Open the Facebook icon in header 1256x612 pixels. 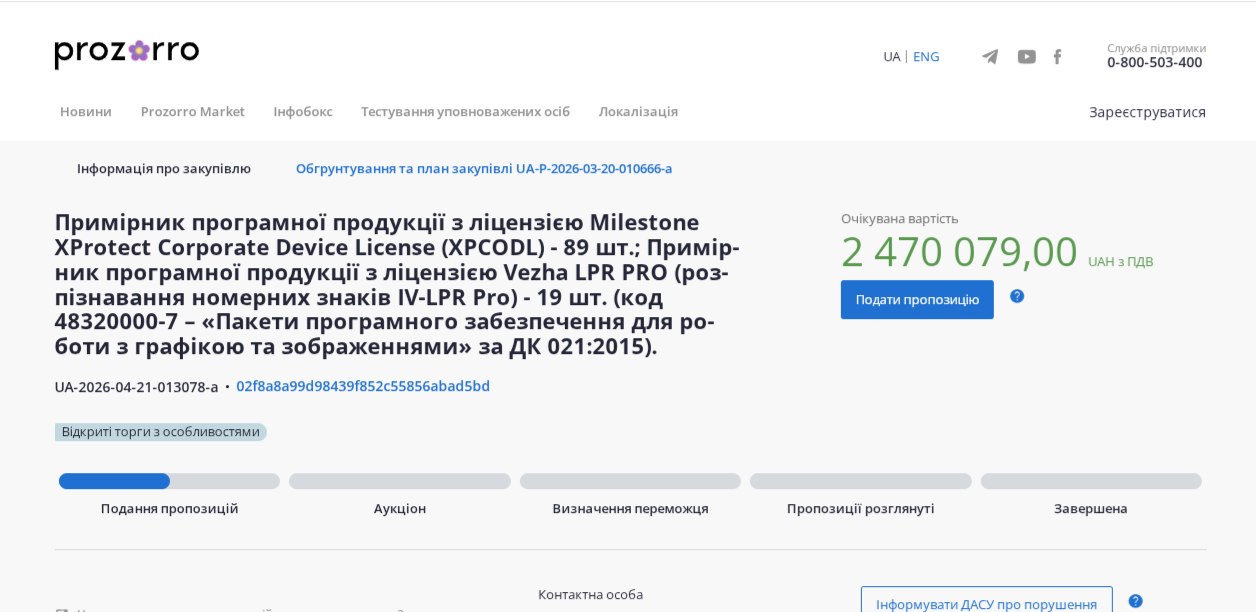coord(1057,57)
